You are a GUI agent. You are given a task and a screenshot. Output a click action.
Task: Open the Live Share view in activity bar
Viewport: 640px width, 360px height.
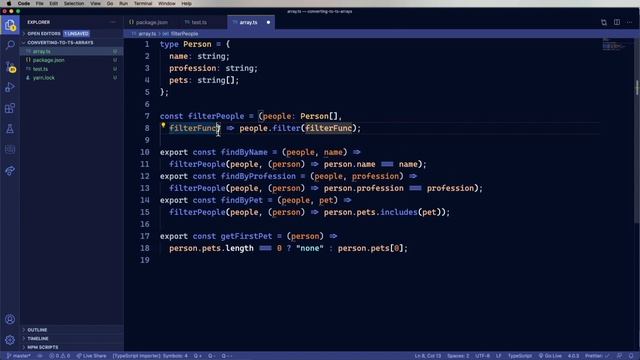[10, 171]
